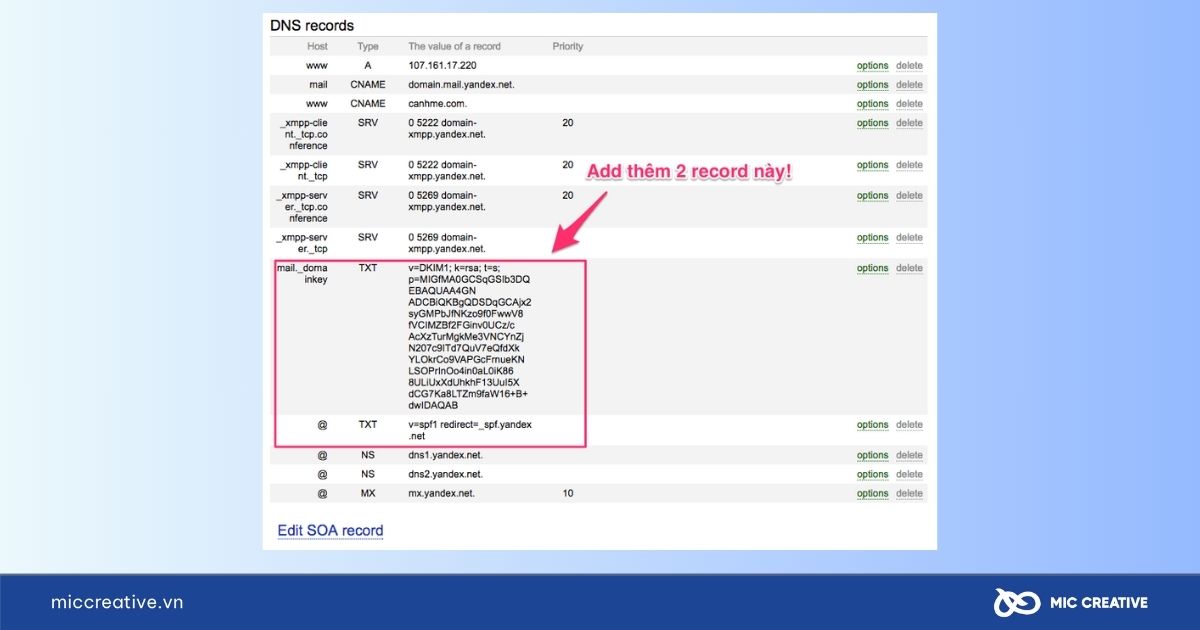
Task: Open options for the mail CNAME record
Action: pos(872,85)
